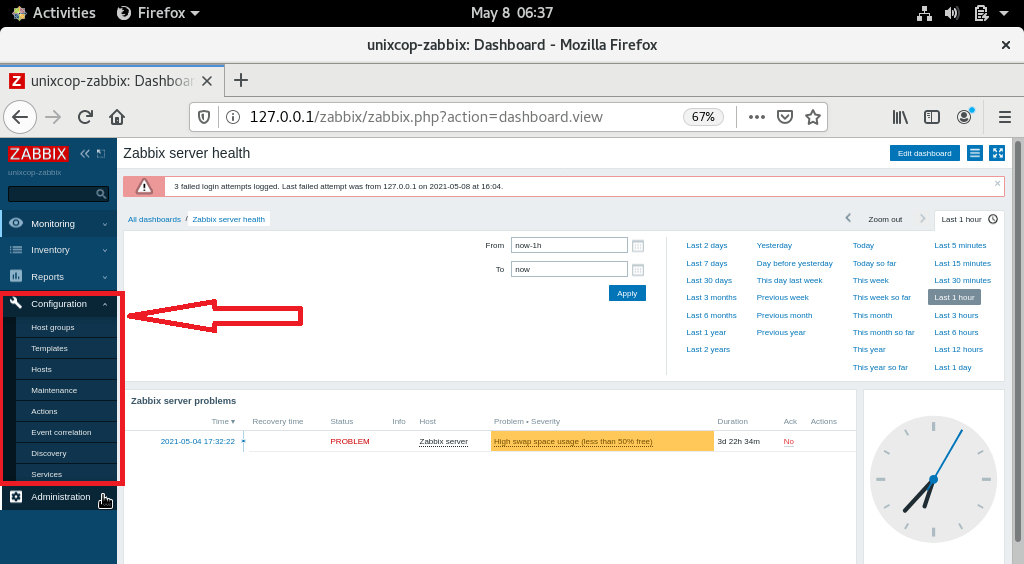Click the From time input field

click(569, 245)
